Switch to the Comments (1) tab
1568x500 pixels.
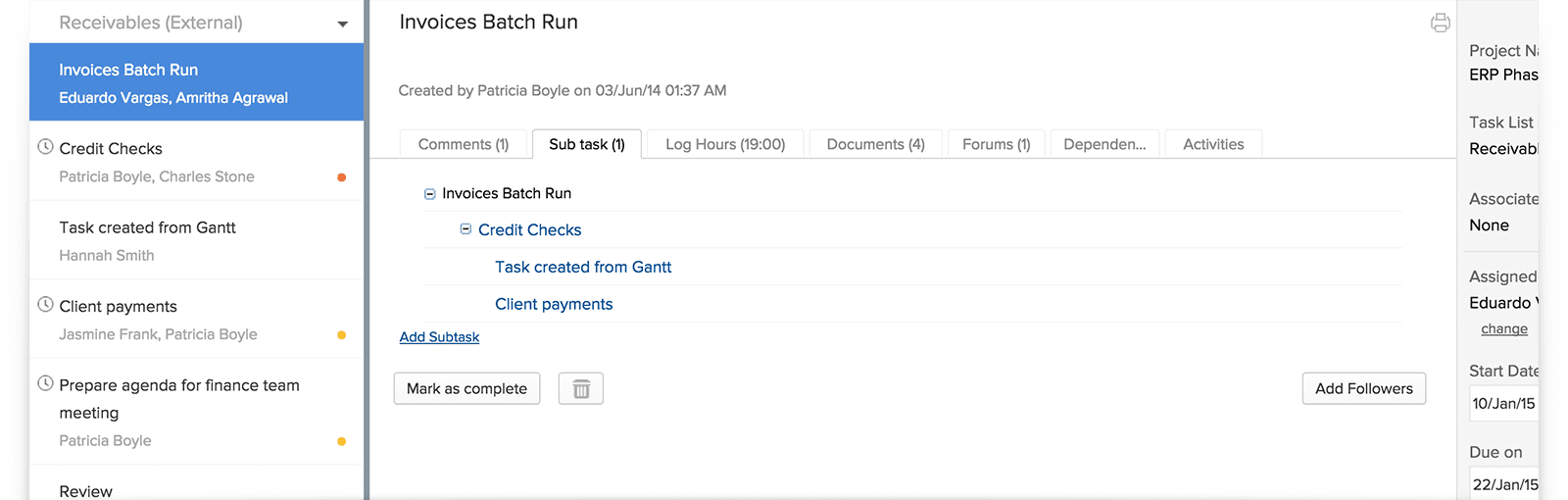(463, 144)
